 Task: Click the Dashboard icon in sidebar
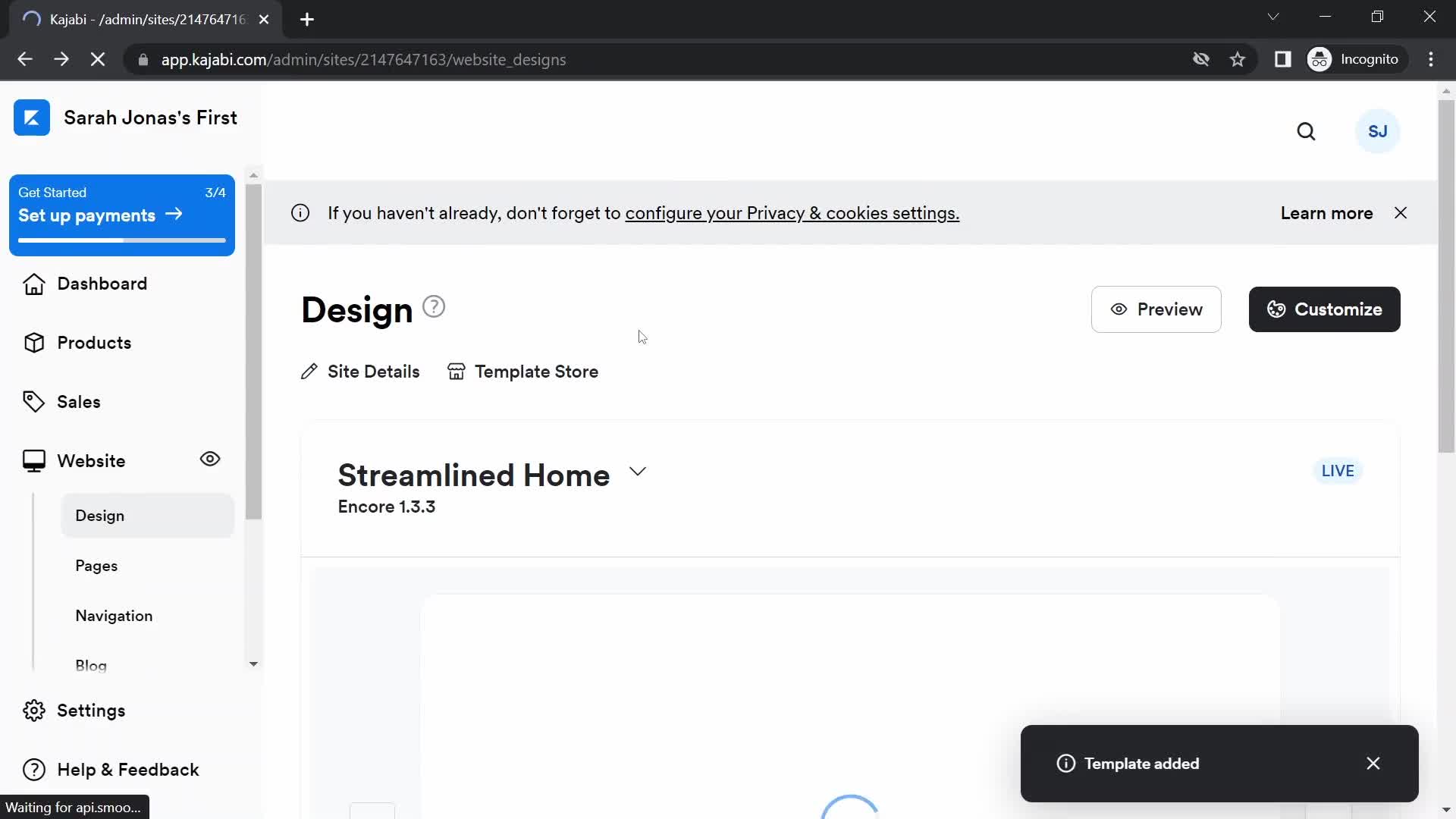[33, 283]
